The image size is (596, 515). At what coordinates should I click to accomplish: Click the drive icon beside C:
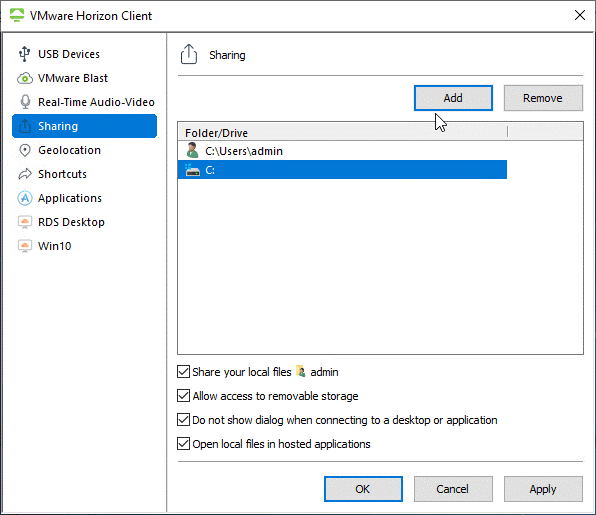tap(192, 170)
